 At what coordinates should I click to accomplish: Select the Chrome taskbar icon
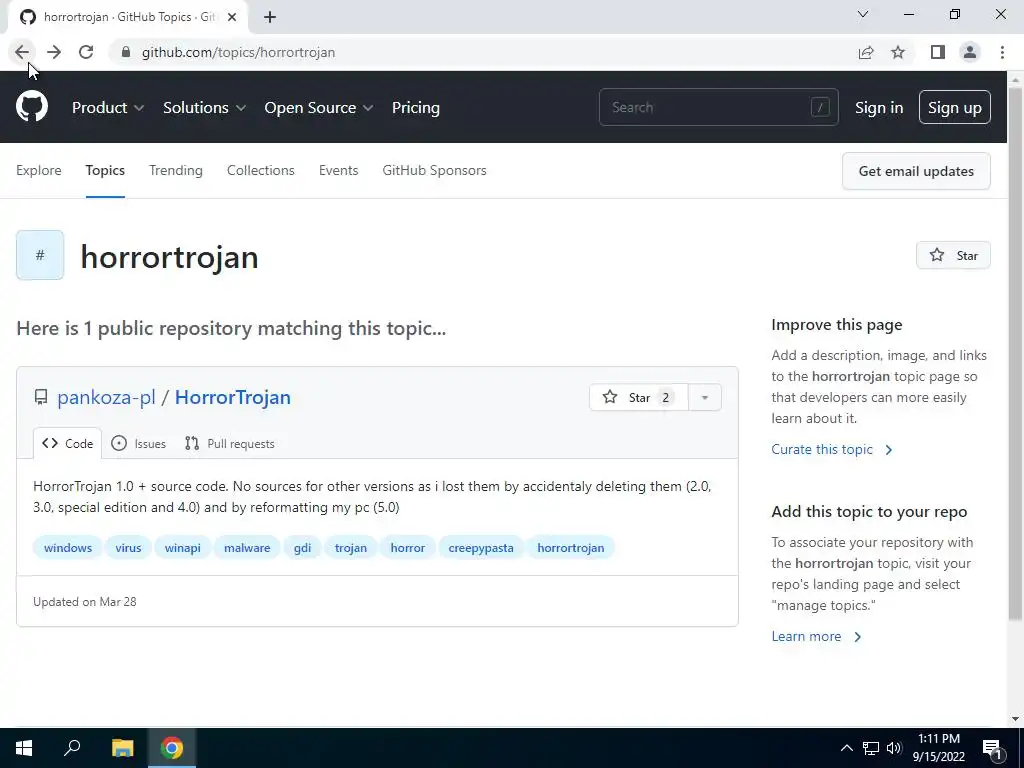tap(172, 748)
